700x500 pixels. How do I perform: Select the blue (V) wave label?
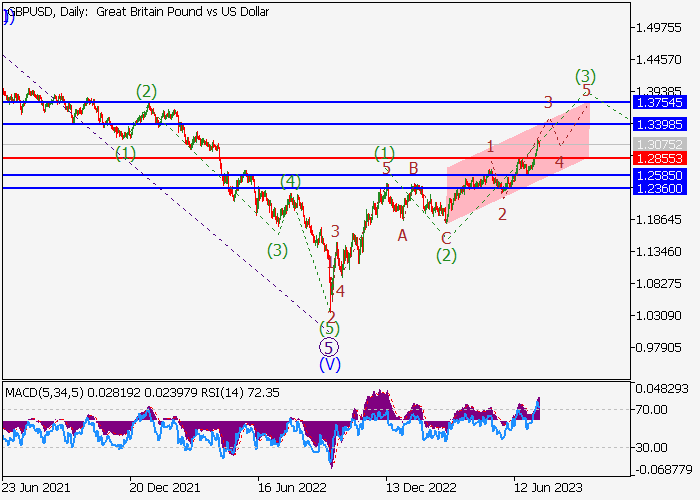tap(330, 365)
